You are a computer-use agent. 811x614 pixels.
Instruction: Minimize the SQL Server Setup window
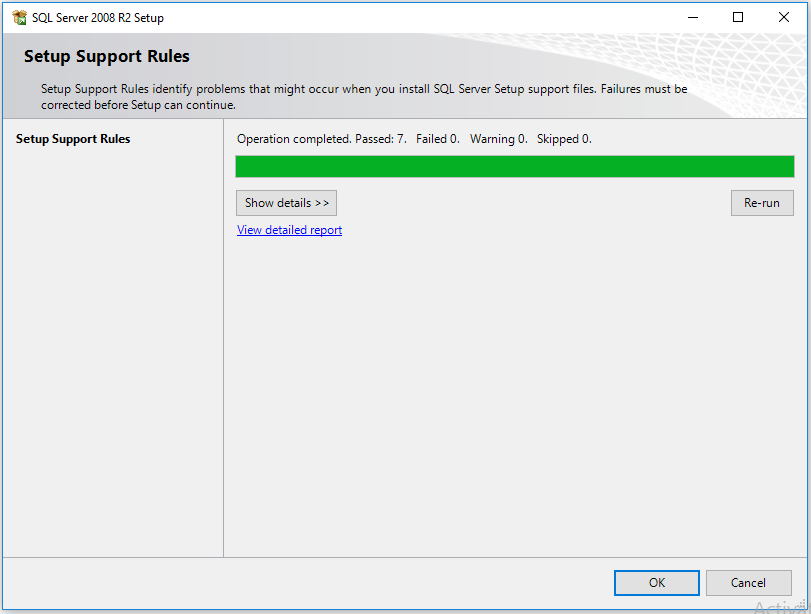693,18
